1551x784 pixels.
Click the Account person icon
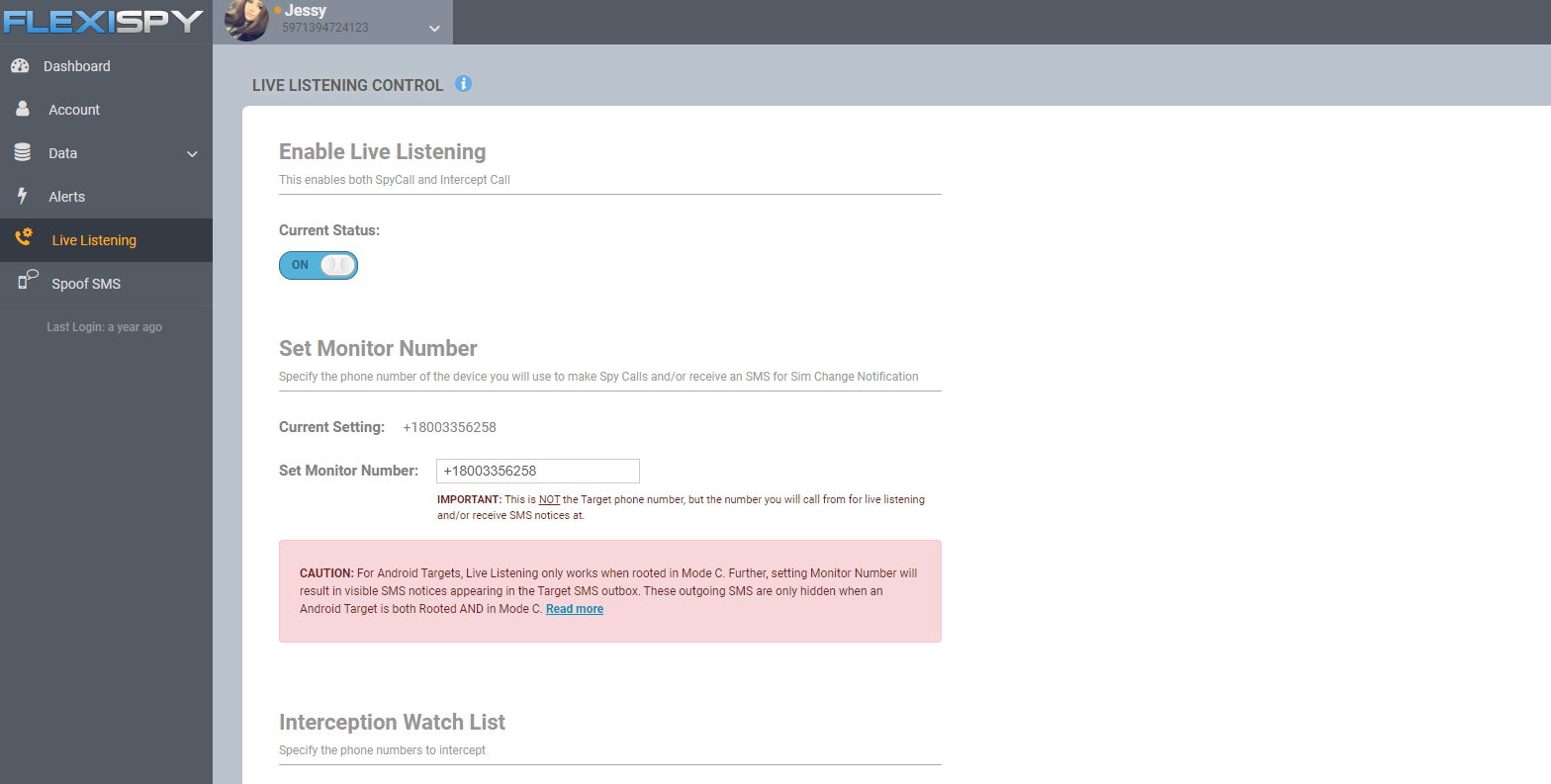click(23, 109)
